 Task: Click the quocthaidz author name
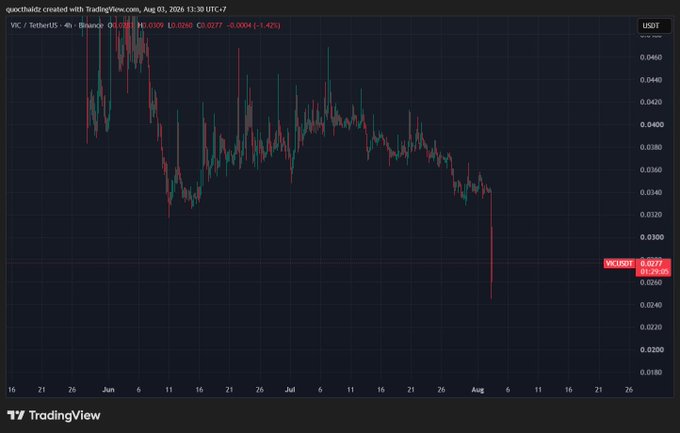click(23, 9)
